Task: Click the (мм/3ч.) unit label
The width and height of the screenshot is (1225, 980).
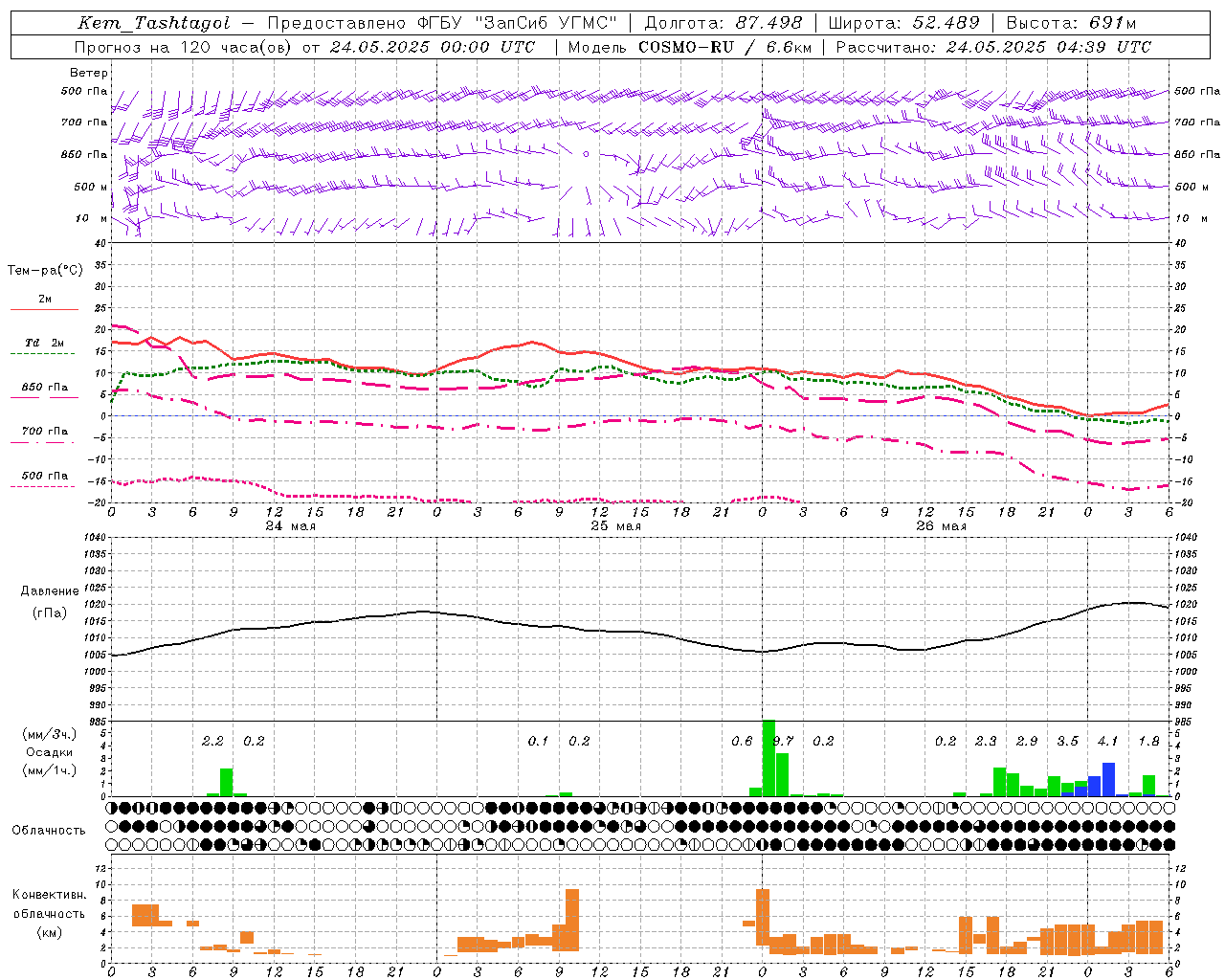Action: coord(50,734)
